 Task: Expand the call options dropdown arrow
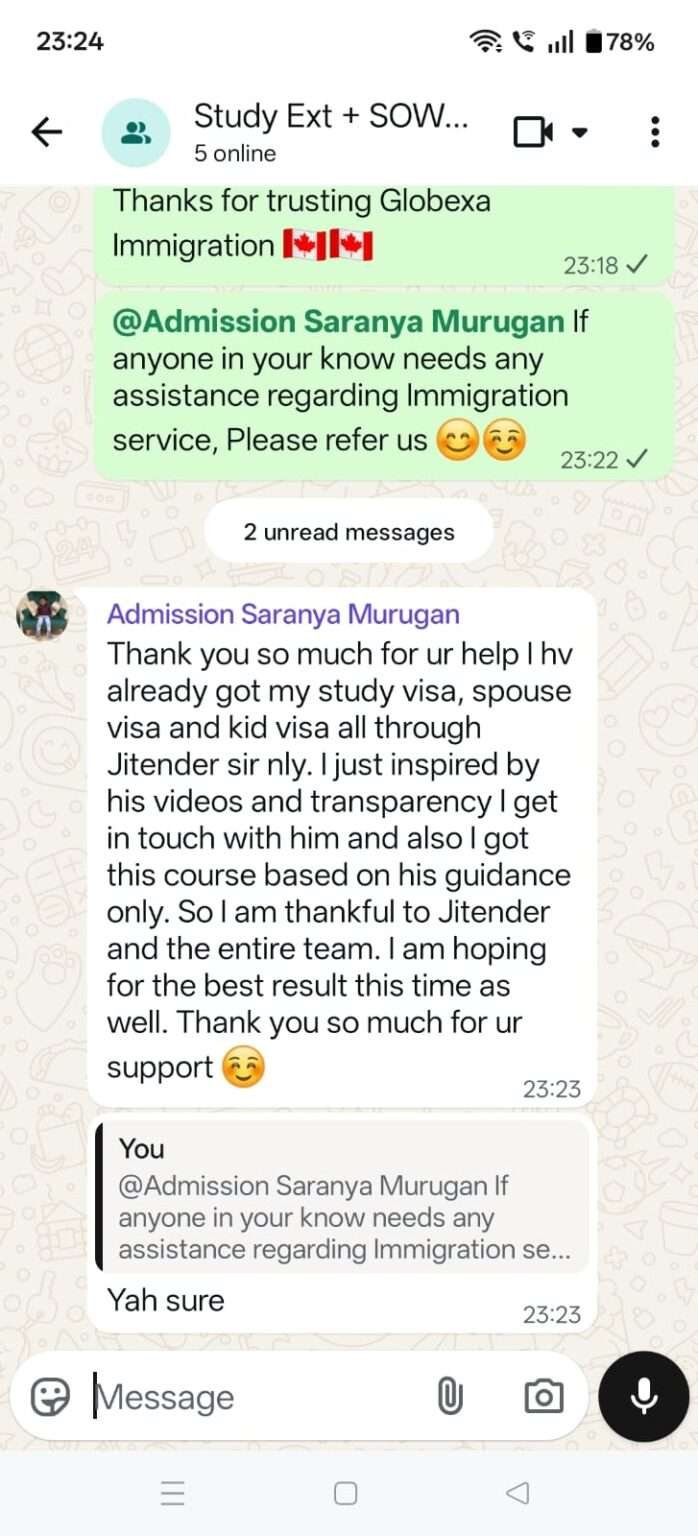[580, 133]
